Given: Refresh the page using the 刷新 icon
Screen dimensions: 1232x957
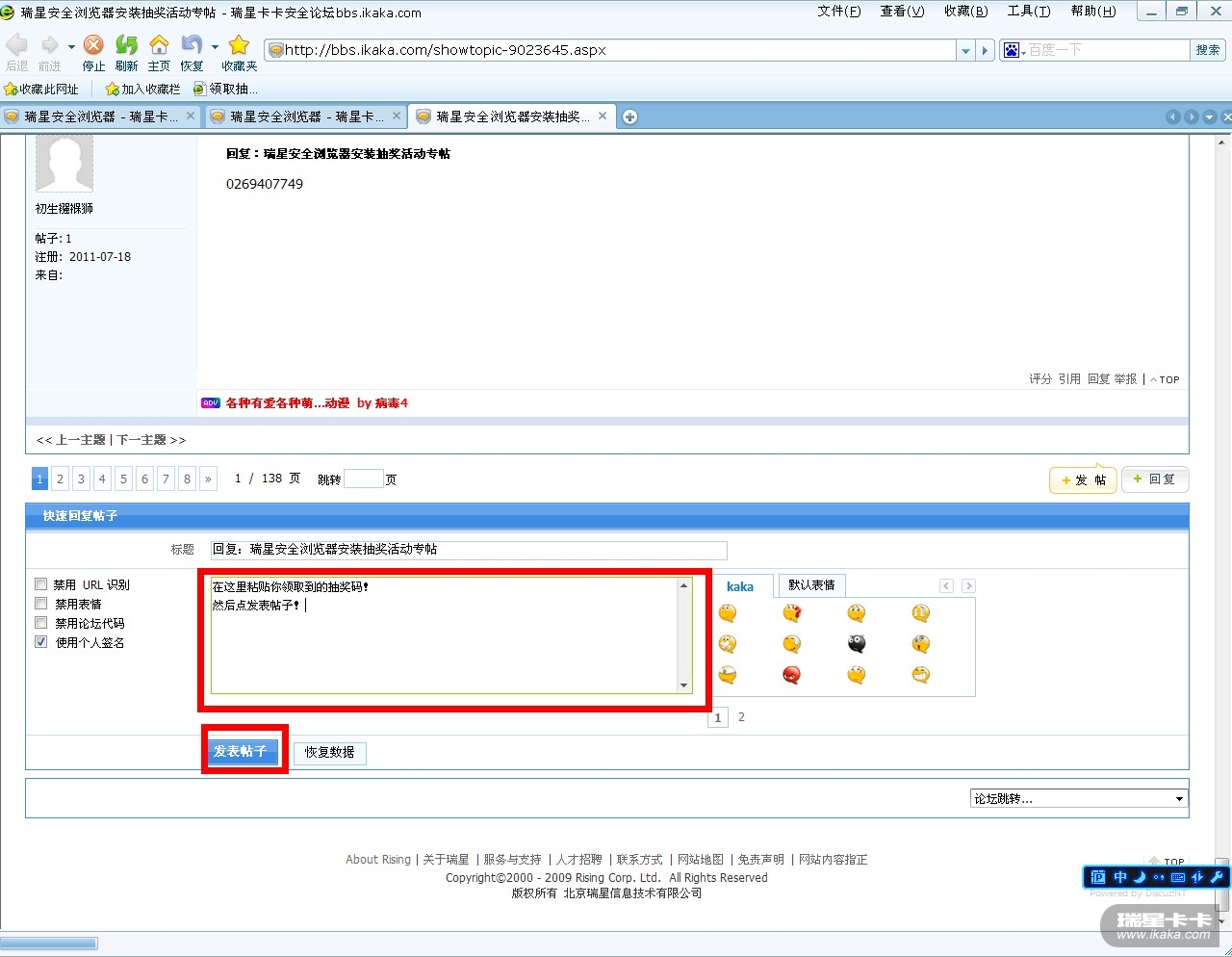Looking at the screenshot, I should [126, 45].
